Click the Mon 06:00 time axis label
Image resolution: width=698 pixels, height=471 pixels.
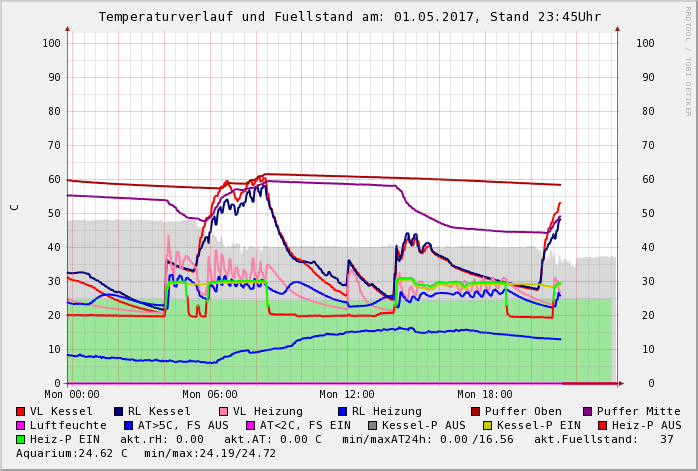pyautogui.click(x=210, y=394)
